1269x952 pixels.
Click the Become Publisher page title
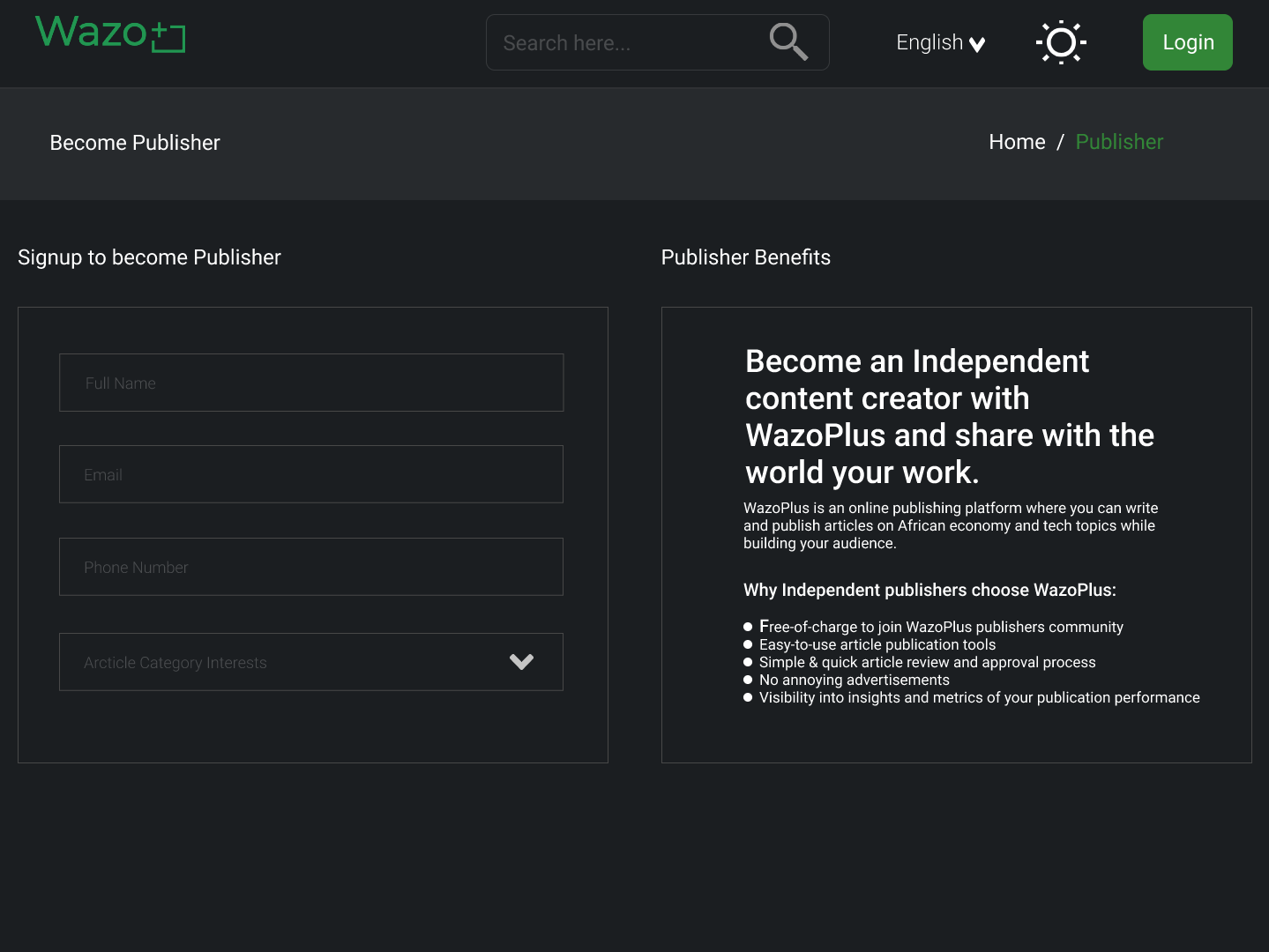[x=135, y=143]
